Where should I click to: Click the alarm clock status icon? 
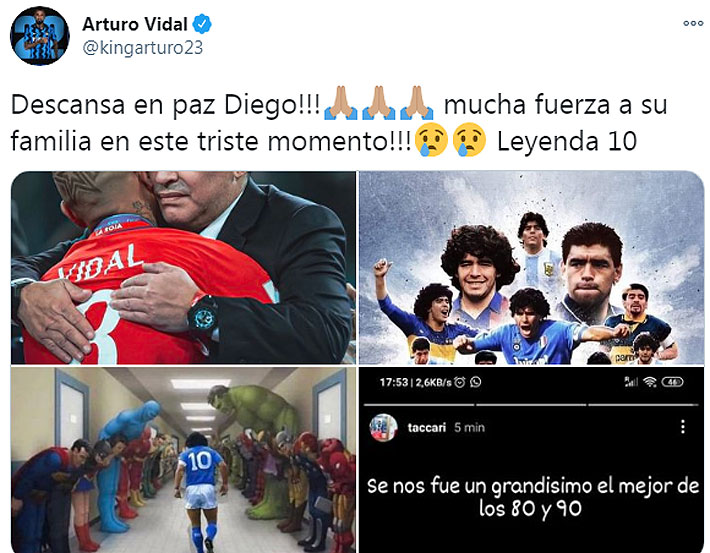(460, 382)
